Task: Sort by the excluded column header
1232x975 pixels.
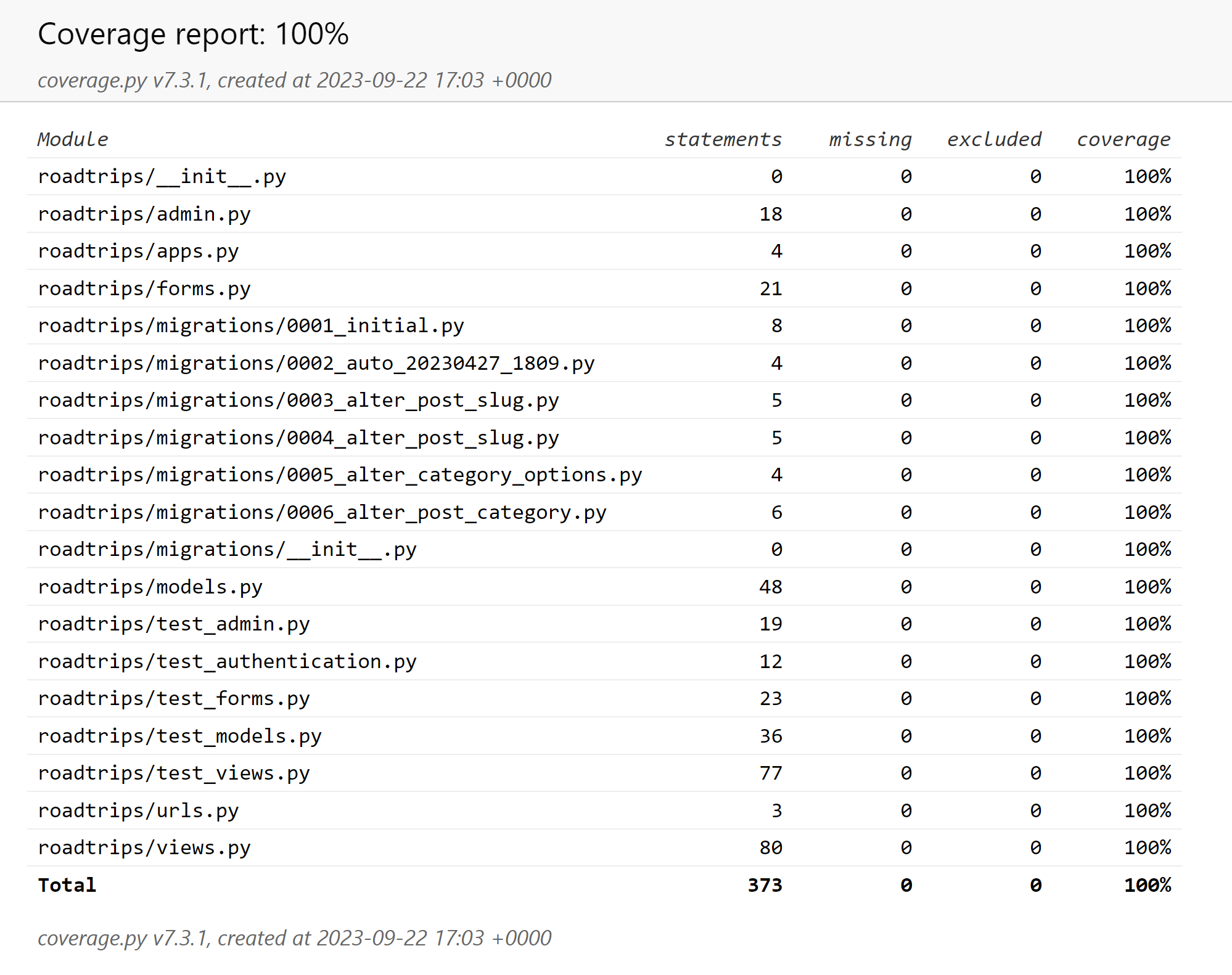Action: [994, 139]
